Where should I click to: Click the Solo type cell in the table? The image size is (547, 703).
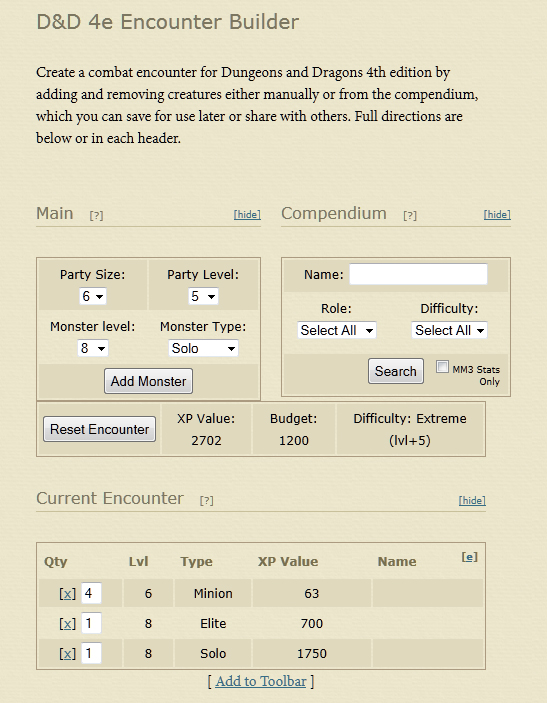pyautogui.click(x=213, y=654)
